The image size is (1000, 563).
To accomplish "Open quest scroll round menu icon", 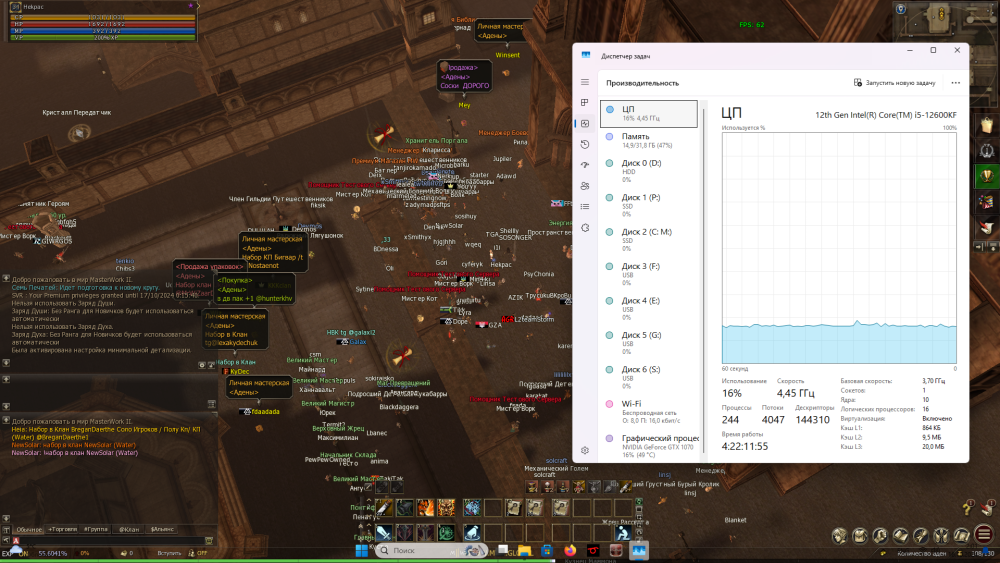I will (921, 536).
